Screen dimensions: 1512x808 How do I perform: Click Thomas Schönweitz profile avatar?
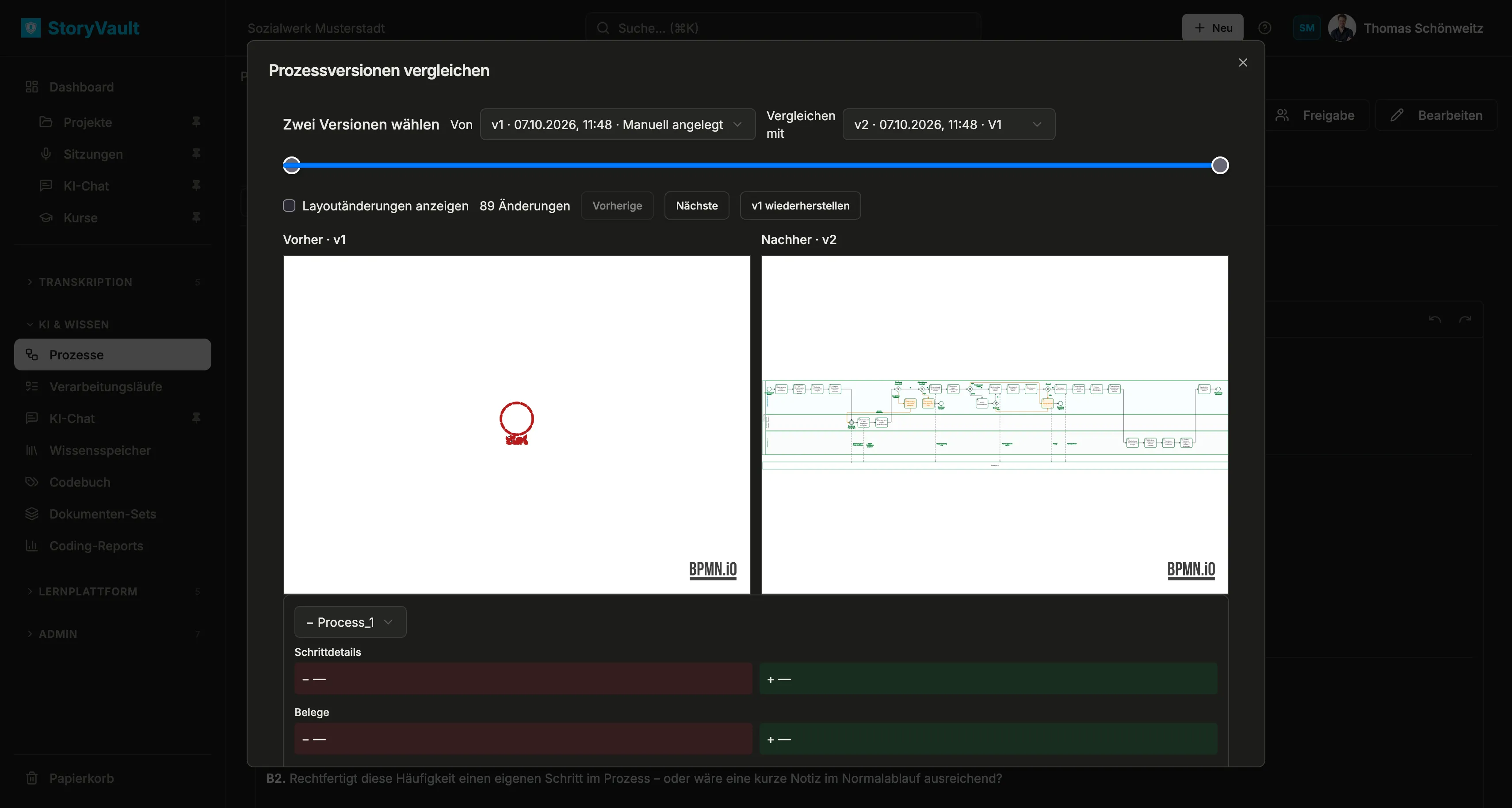coord(1342,27)
